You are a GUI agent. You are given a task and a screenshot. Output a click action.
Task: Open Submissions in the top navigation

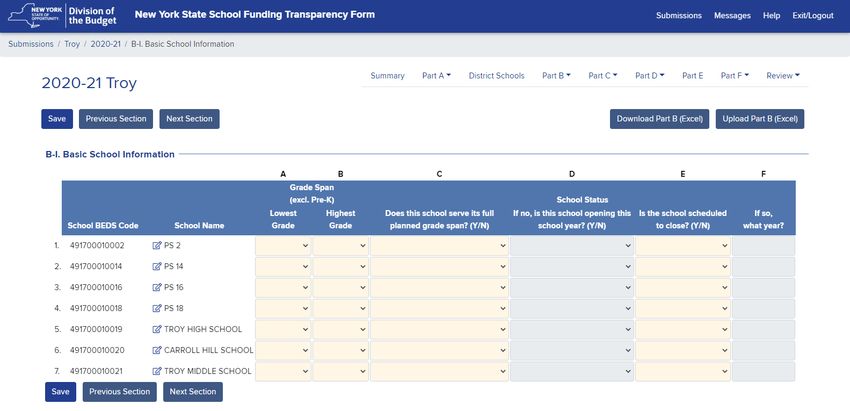679,16
